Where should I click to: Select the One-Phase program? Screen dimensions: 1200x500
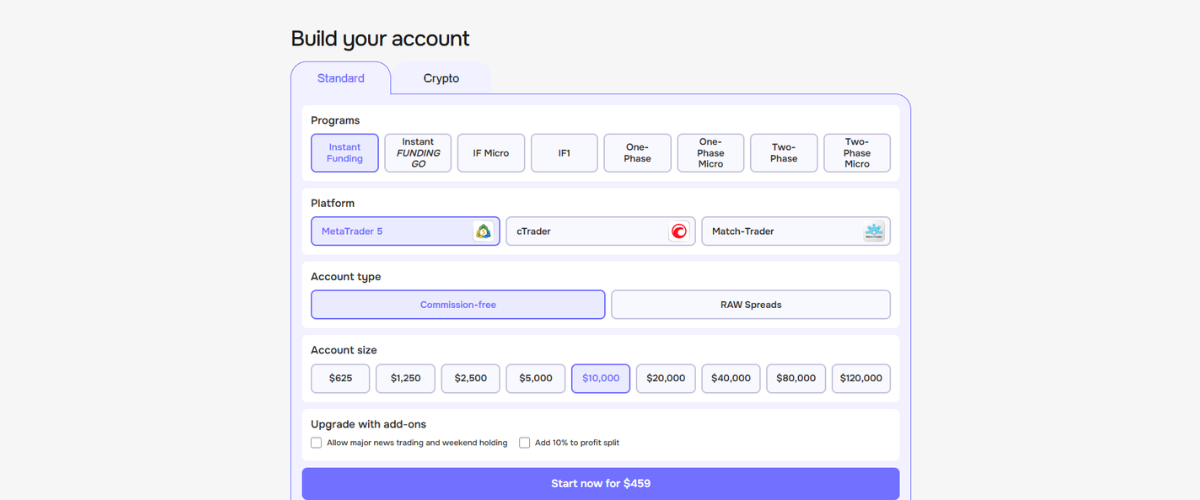click(x=637, y=153)
